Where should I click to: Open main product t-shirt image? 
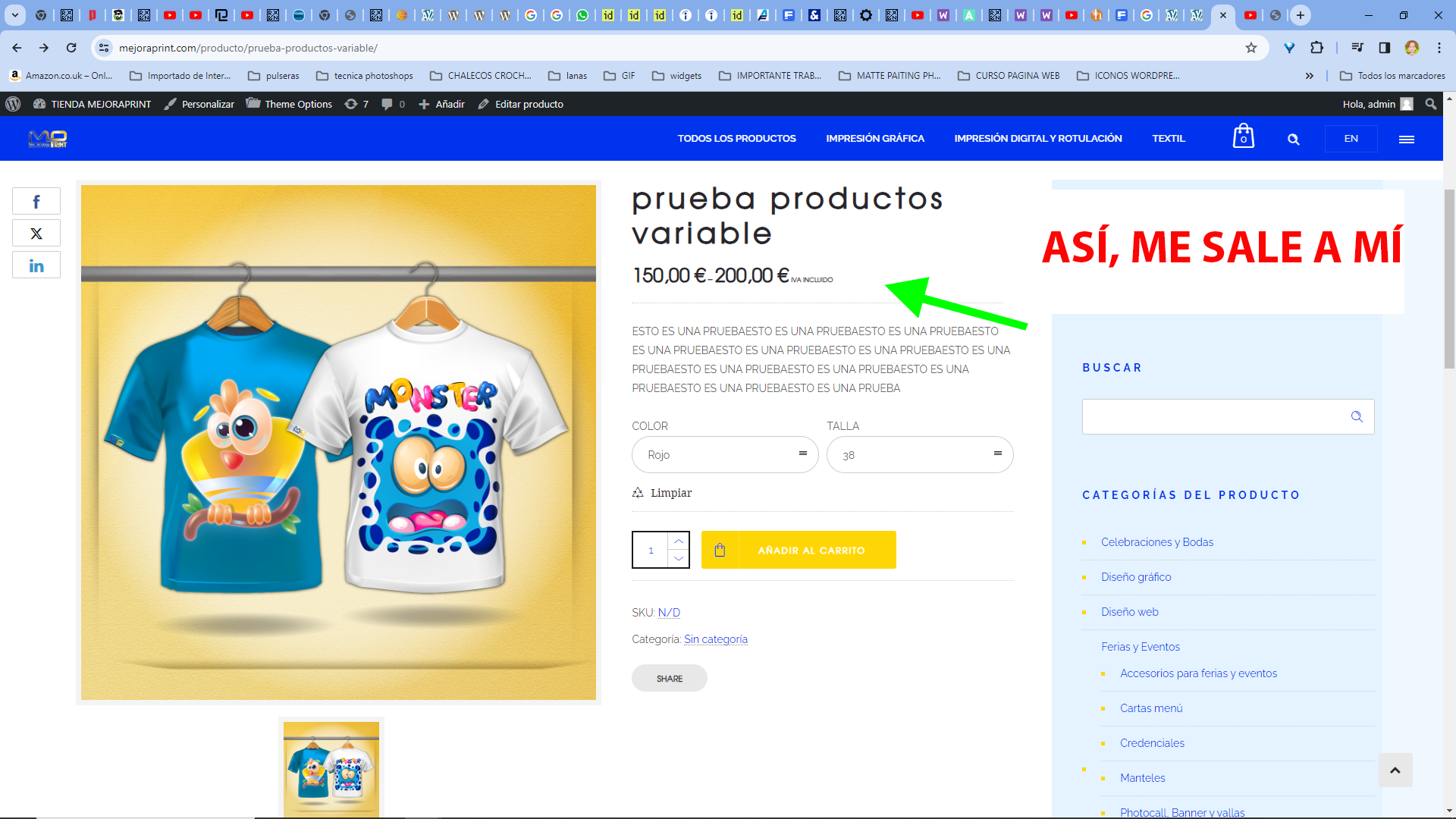tap(338, 442)
